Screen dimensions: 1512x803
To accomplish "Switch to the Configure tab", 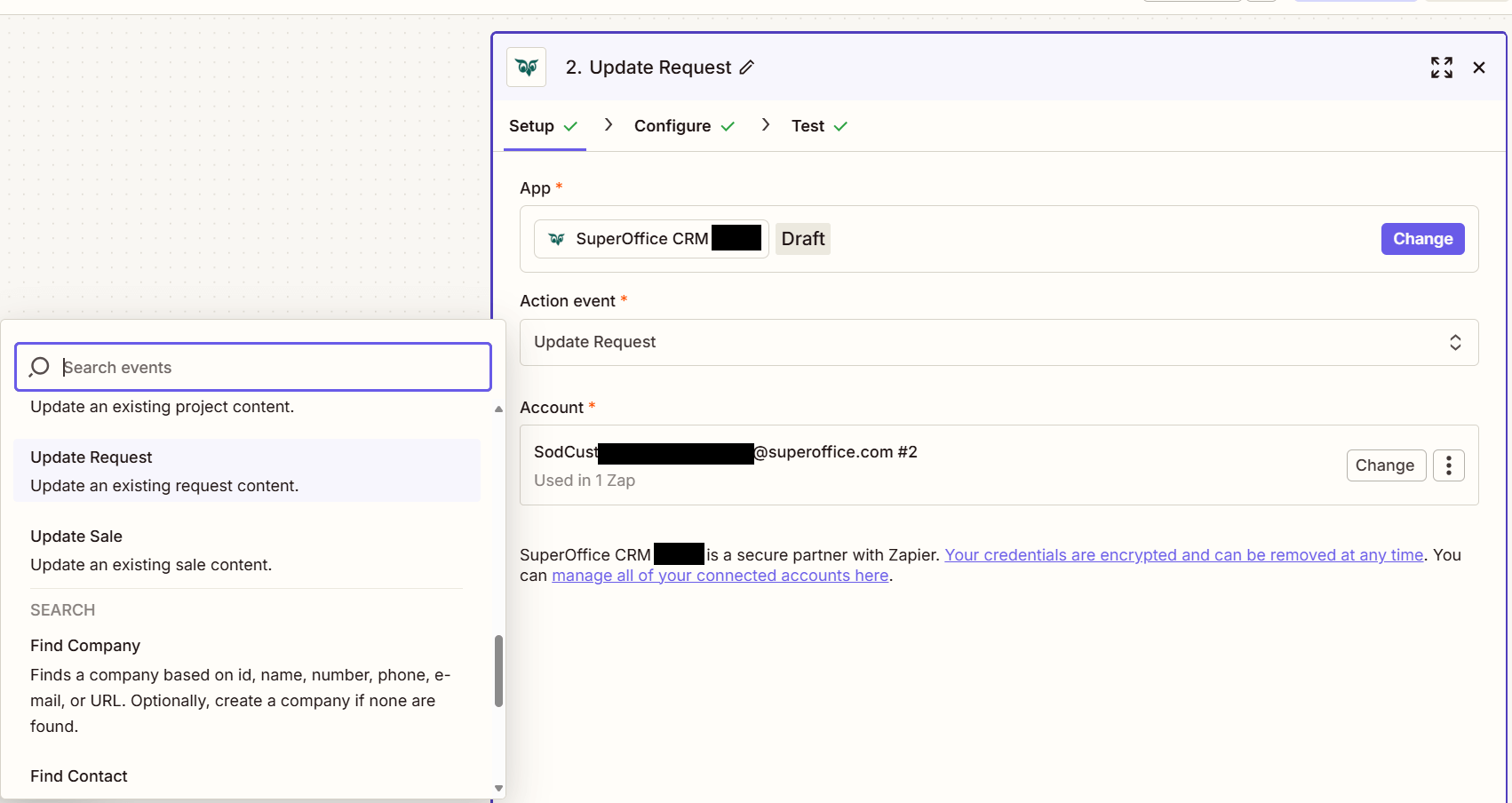I will tap(672, 125).
